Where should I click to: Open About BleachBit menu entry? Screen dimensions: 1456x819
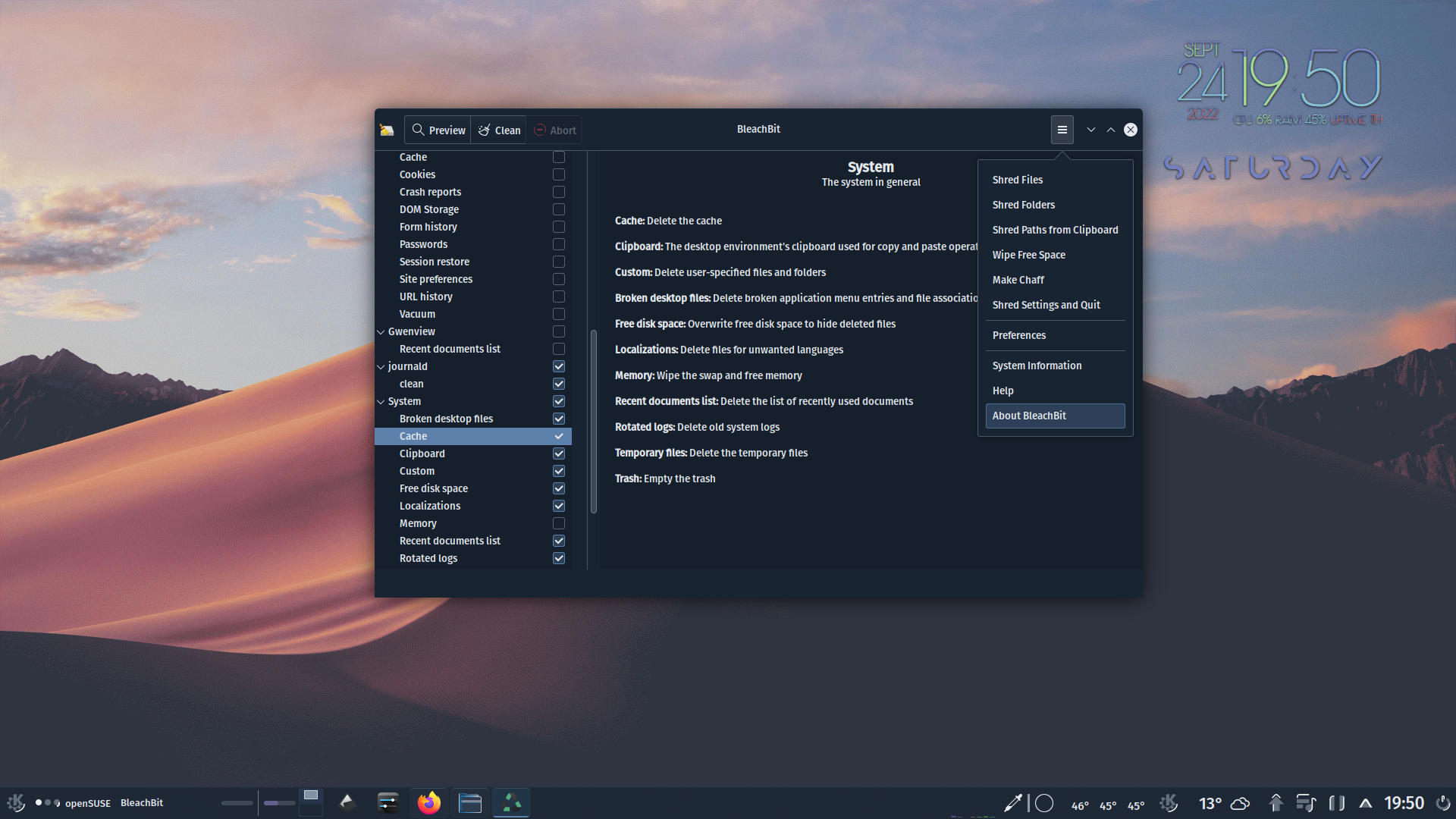[1055, 416]
